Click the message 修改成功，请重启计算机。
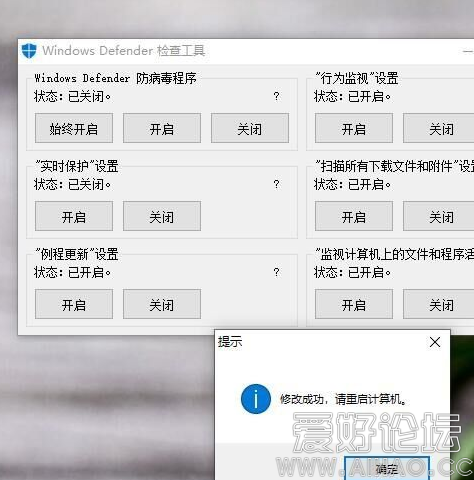Viewport: 474px width, 480px height. 343,399
